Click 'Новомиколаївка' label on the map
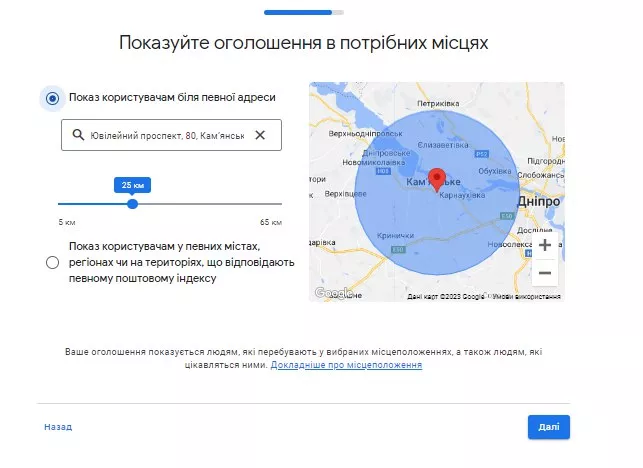This screenshot has height=468, width=643. click(x=374, y=162)
